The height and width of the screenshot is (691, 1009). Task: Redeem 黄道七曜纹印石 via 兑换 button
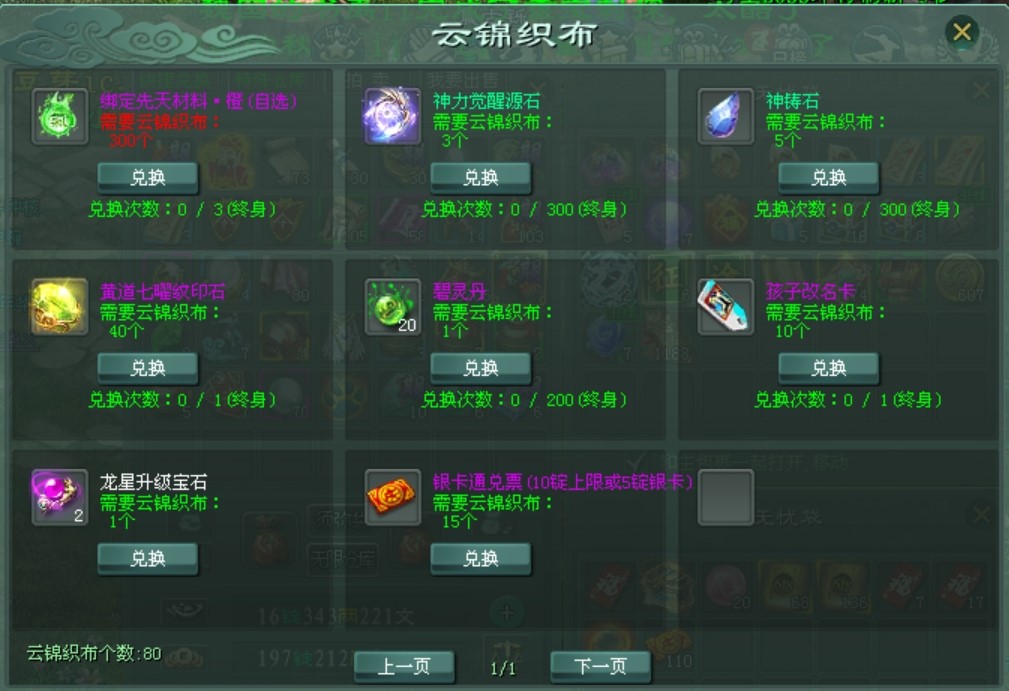[148, 368]
